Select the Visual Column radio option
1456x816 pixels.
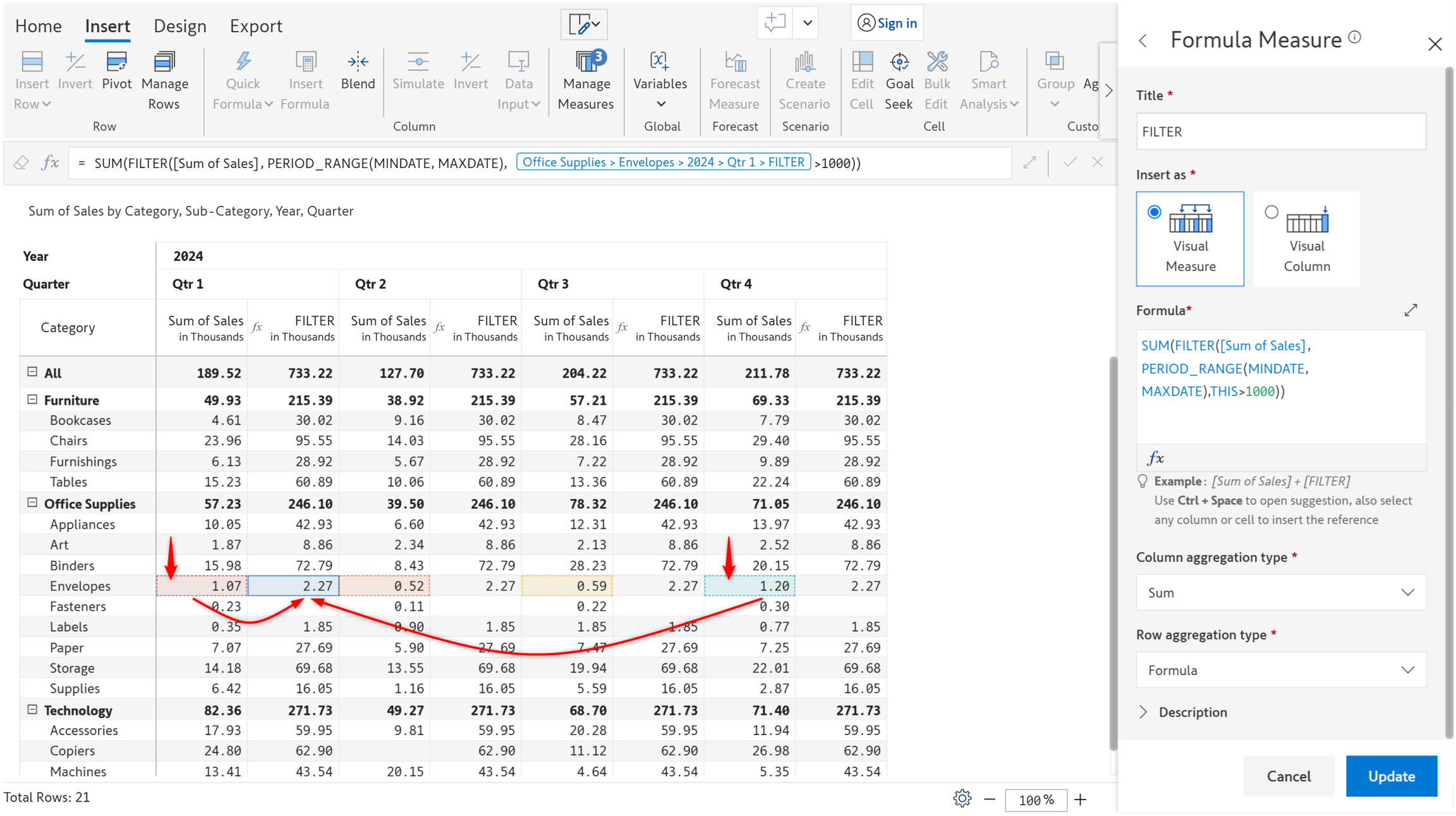pyautogui.click(x=1271, y=212)
